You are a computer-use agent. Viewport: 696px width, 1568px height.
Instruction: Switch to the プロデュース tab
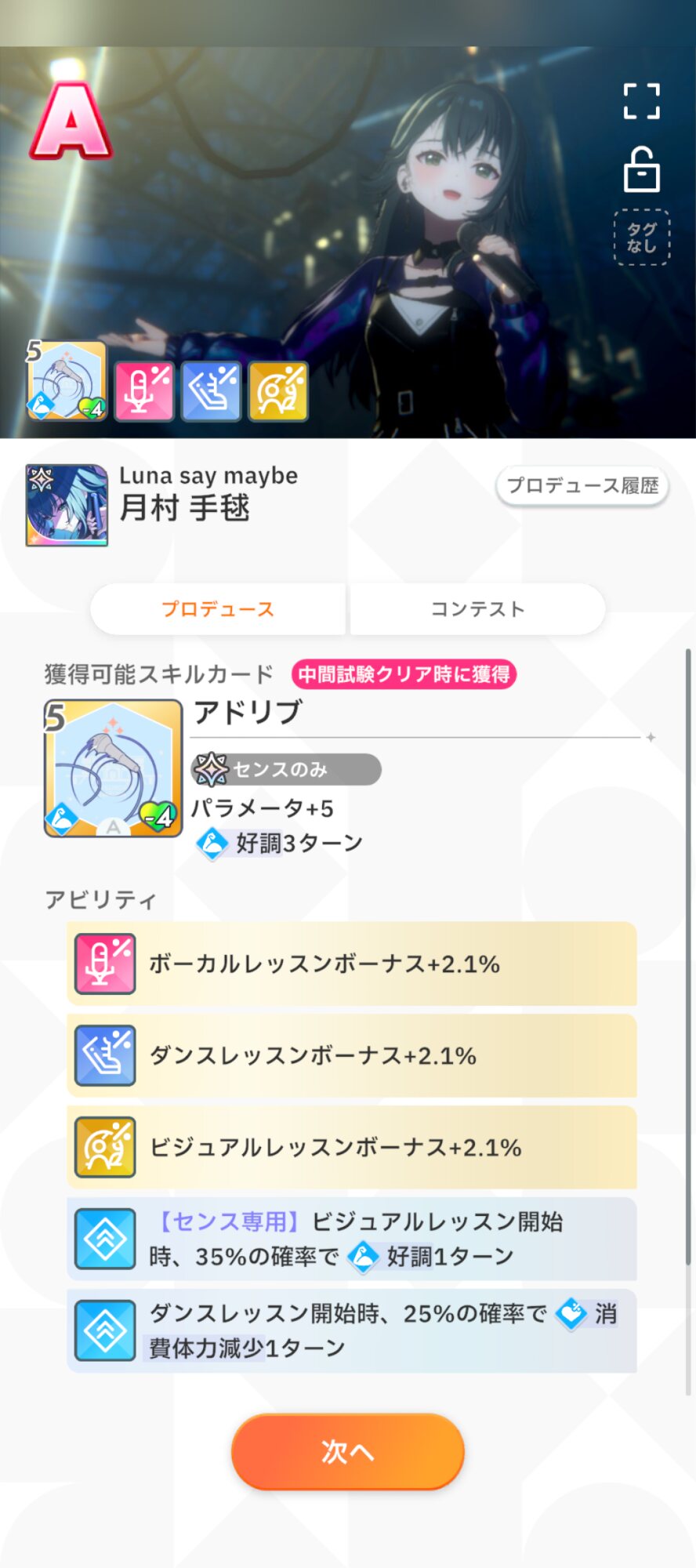218,609
